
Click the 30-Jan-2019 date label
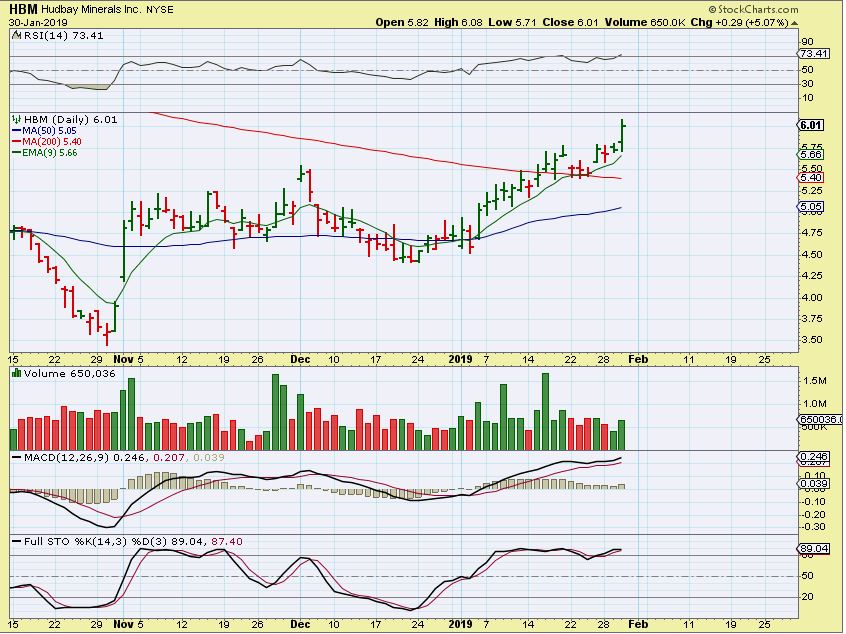click(x=38, y=23)
